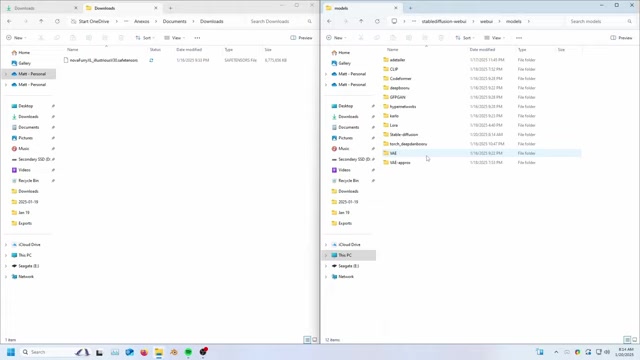Click the New button in Downloads toolbar
This screenshot has height=360, width=640.
(x=16, y=38)
